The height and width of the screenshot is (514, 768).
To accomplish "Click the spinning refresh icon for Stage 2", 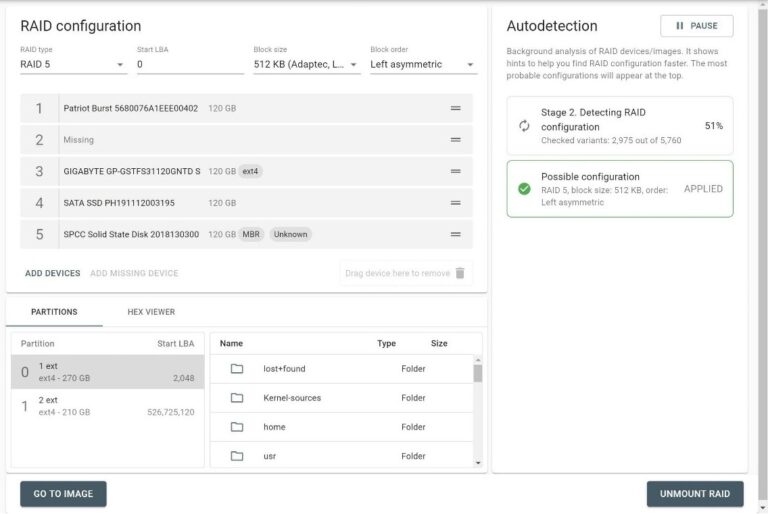I will (x=524, y=126).
